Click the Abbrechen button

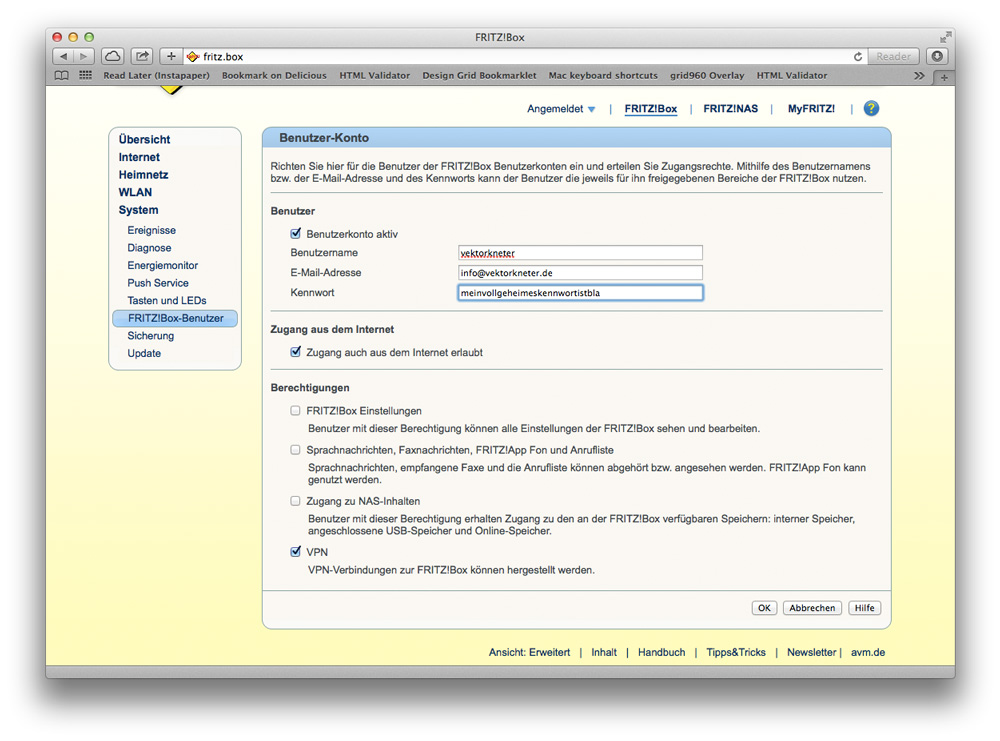tap(812, 608)
